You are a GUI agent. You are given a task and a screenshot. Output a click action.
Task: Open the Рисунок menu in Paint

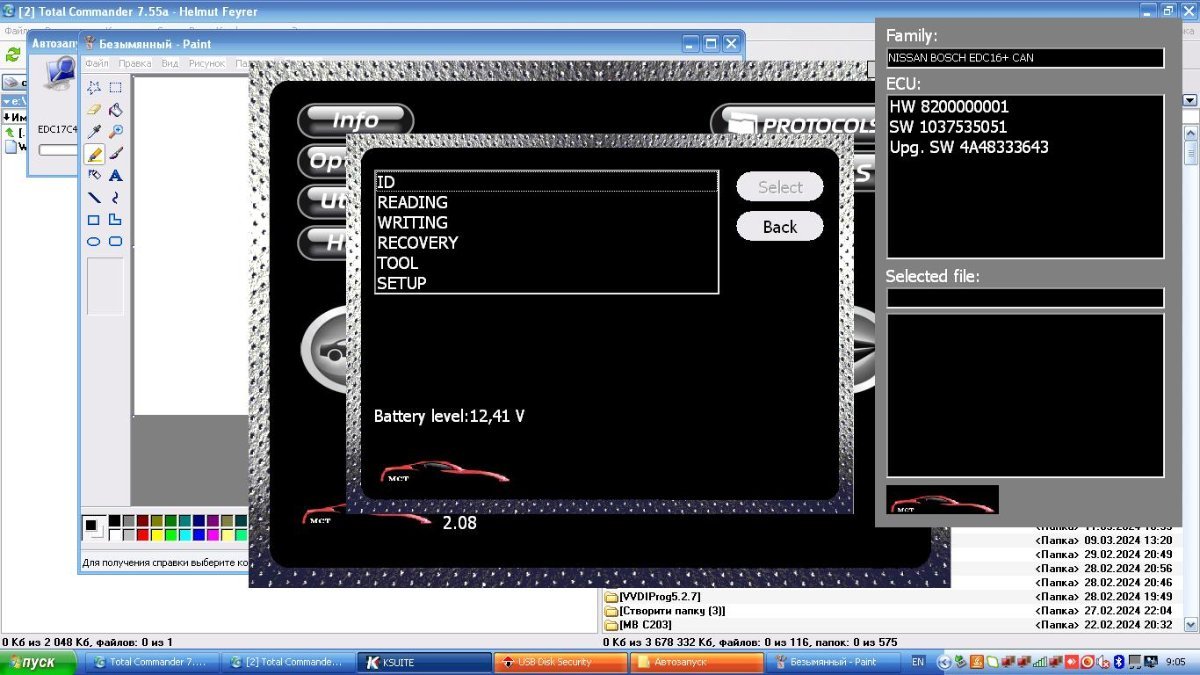point(207,63)
